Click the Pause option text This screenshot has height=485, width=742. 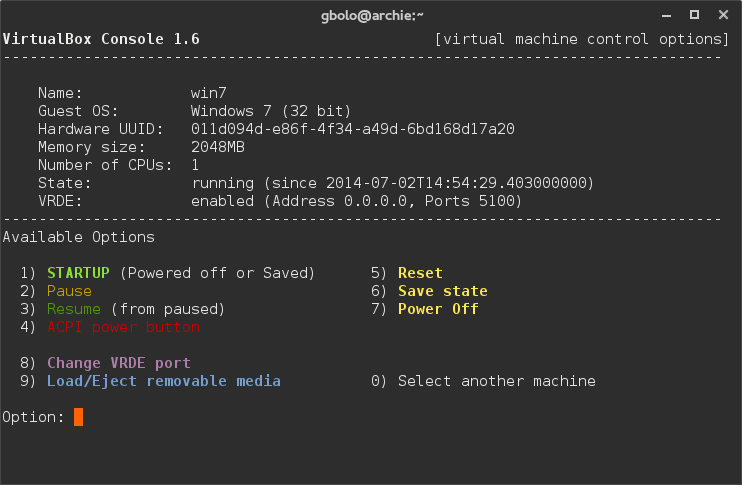(69, 291)
